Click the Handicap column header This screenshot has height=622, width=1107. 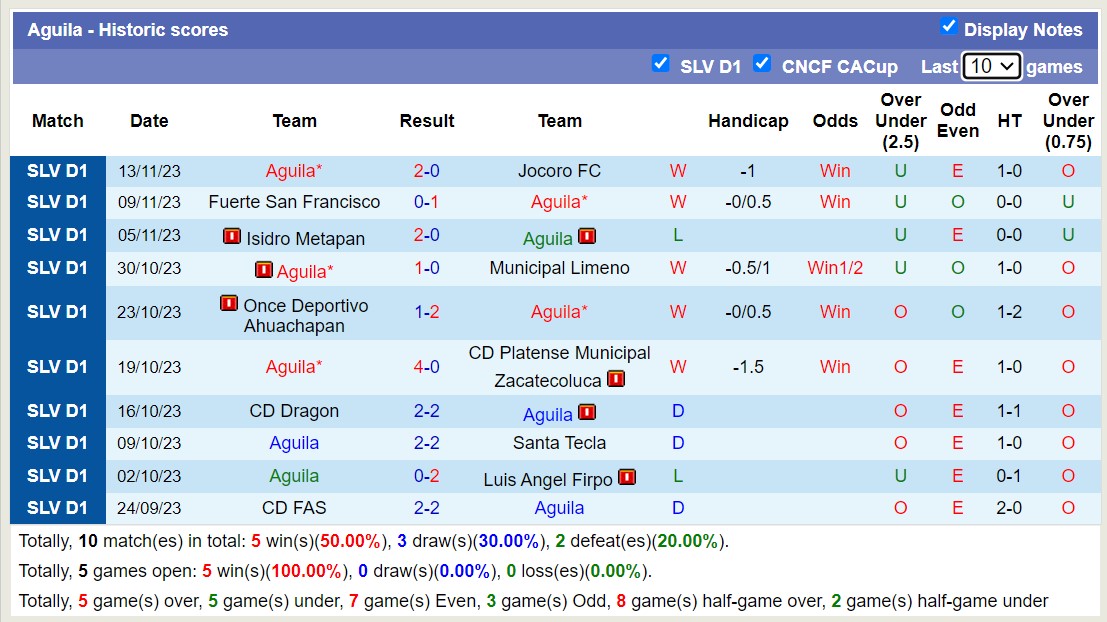pyautogui.click(x=748, y=121)
